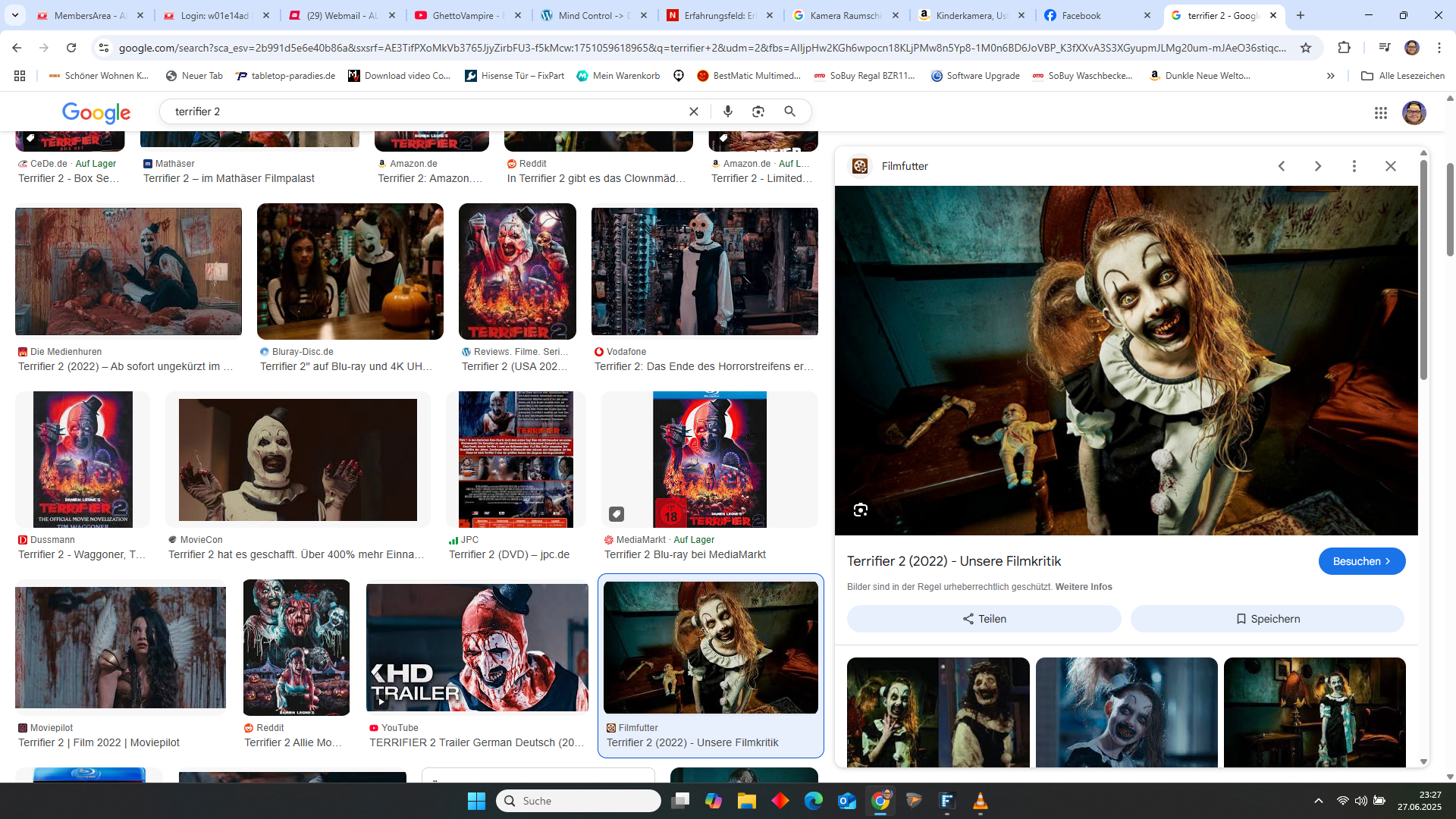Open Chrome three-dot menu
Screen dimensions: 1456x819
[1439, 48]
